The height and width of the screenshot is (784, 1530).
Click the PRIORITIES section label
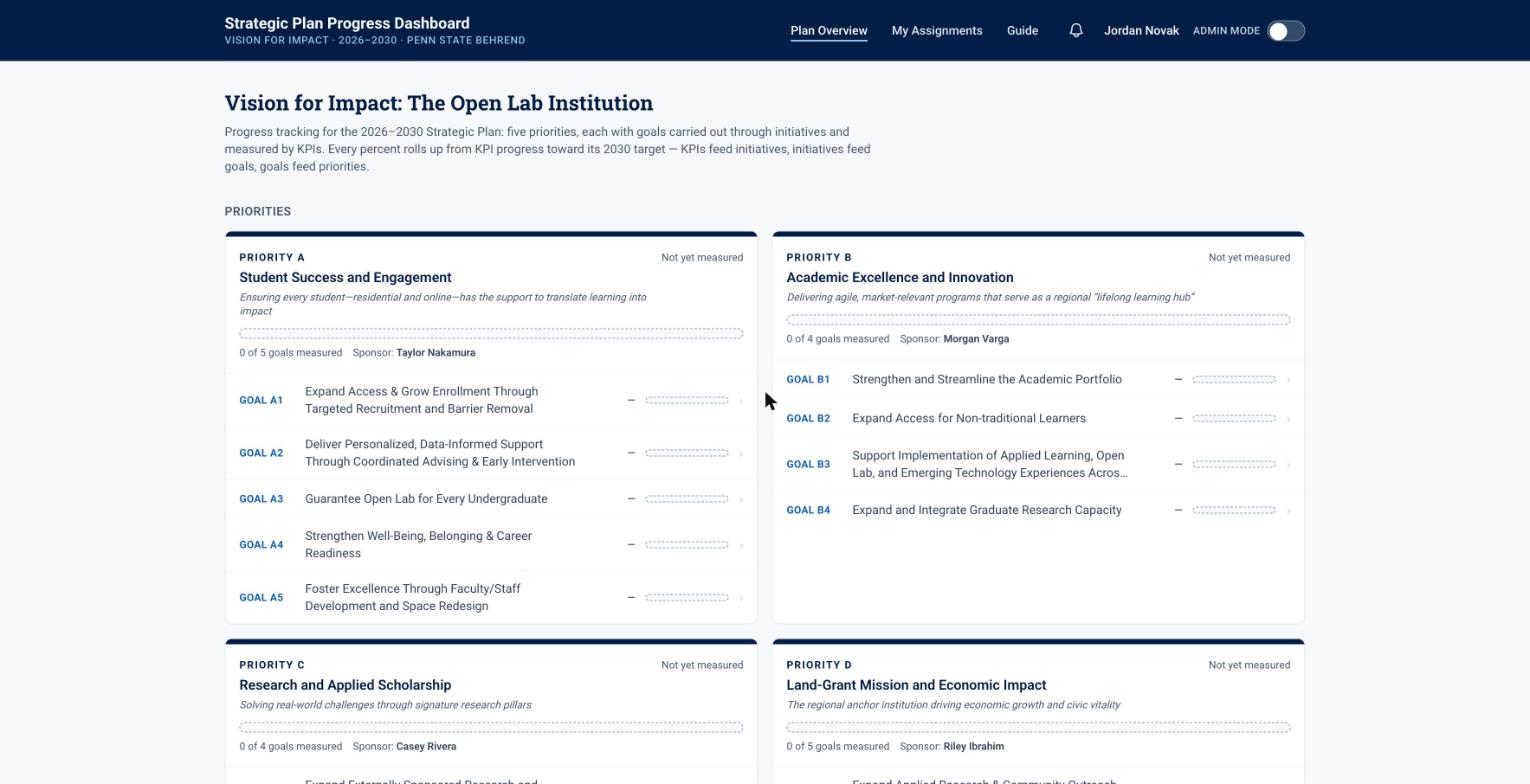point(258,212)
